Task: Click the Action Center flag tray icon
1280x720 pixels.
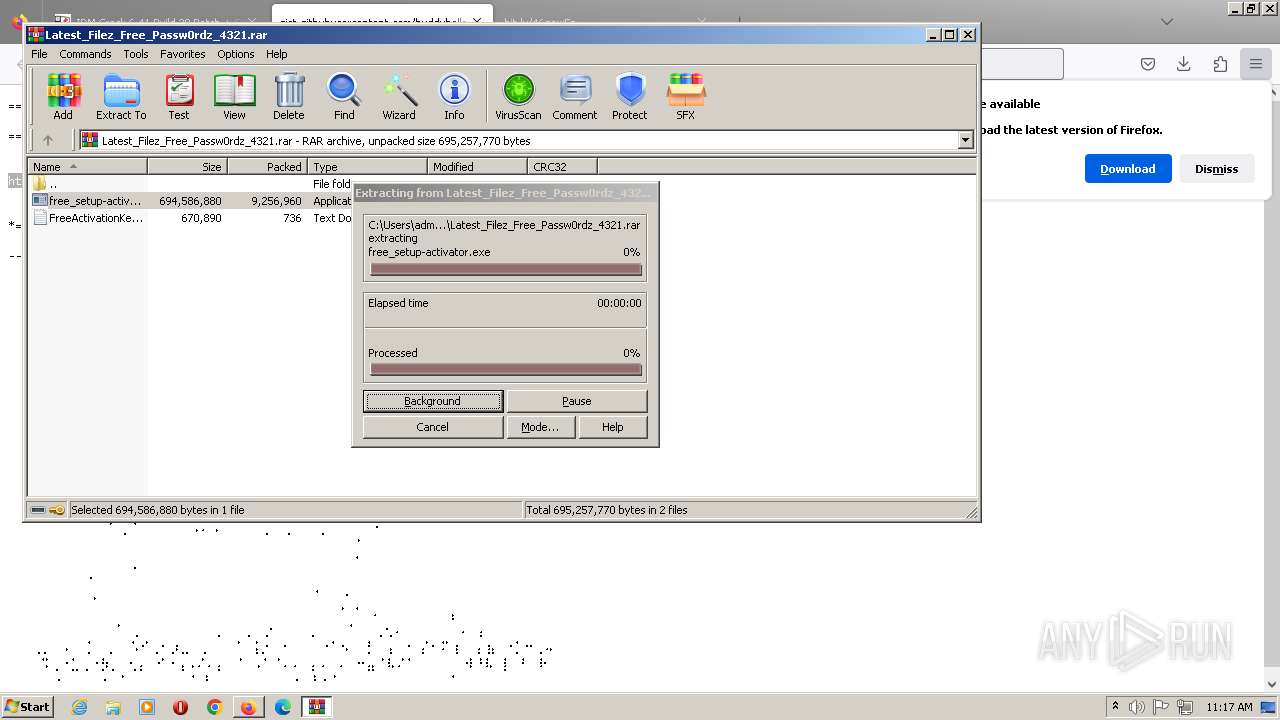Action: click(1161, 707)
